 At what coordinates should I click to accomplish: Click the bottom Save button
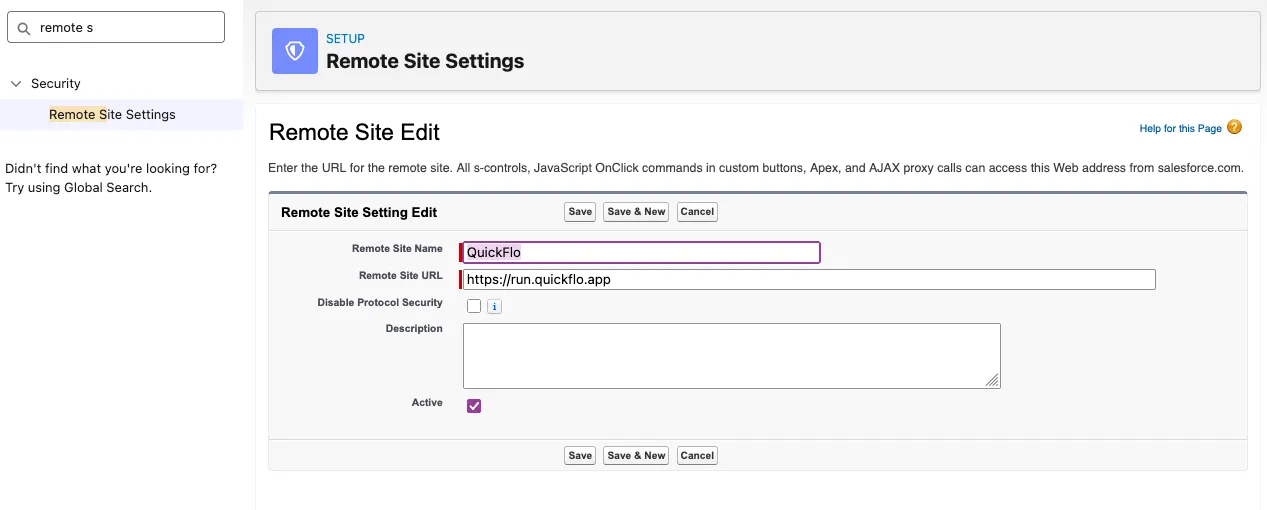580,455
